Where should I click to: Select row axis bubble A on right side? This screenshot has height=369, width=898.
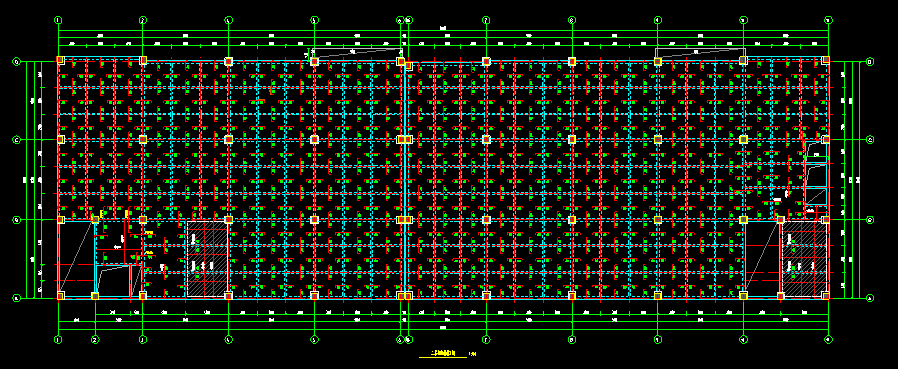pos(870,298)
